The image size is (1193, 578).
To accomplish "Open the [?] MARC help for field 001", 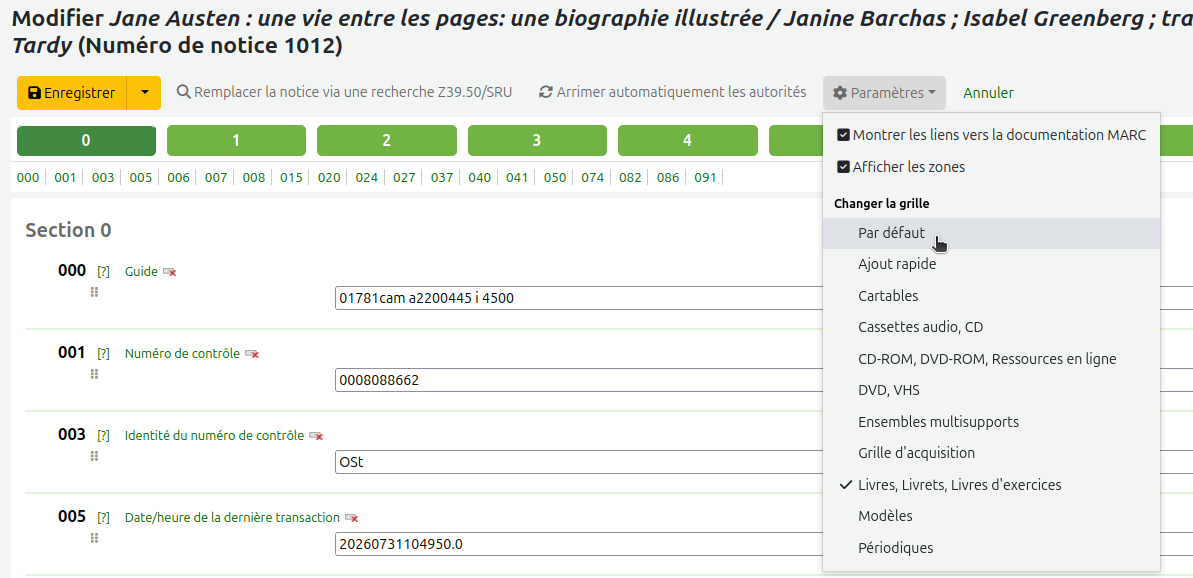I will [x=103, y=354].
